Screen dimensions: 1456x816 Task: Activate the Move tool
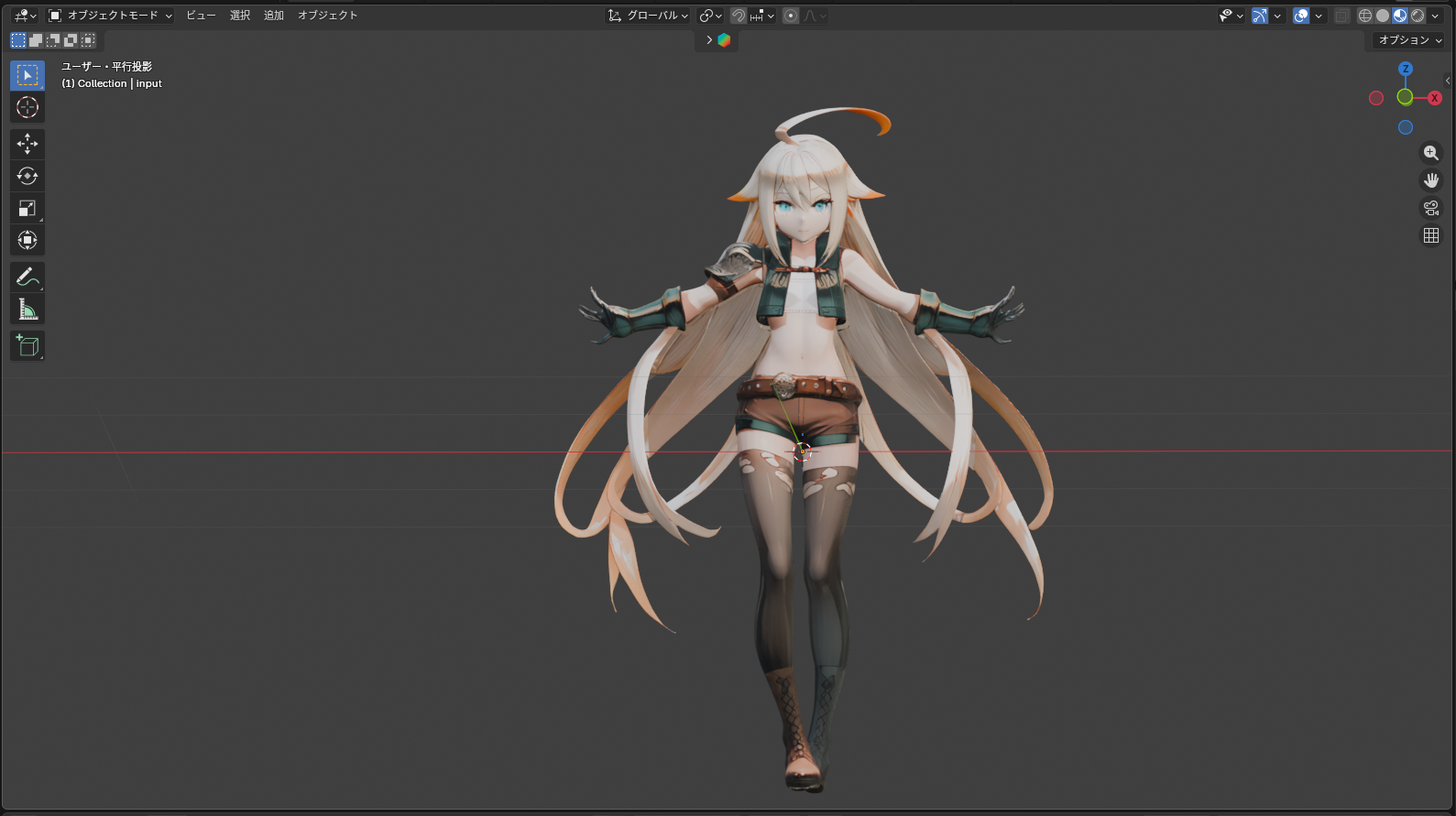27,144
